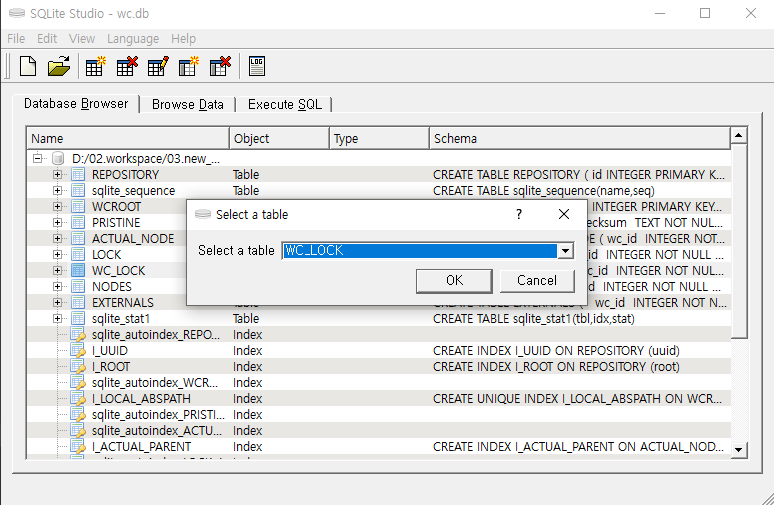774x505 pixels.
Task: Click the Type column header
Action: (379, 138)
